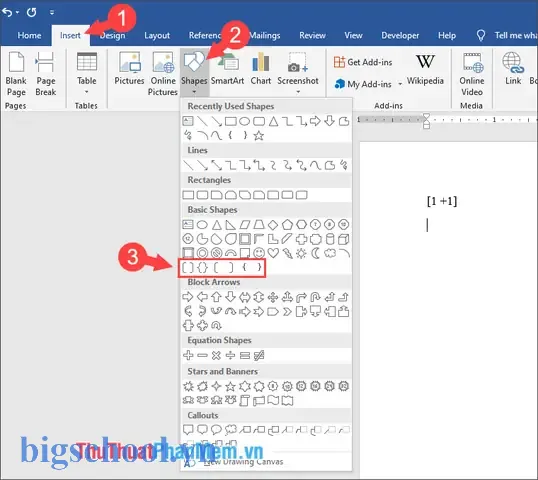Open the Customize Quick Access Toolbar arrow
This screenshot has height=480, width=538.
pyautogui.click(x=52, y=12)
